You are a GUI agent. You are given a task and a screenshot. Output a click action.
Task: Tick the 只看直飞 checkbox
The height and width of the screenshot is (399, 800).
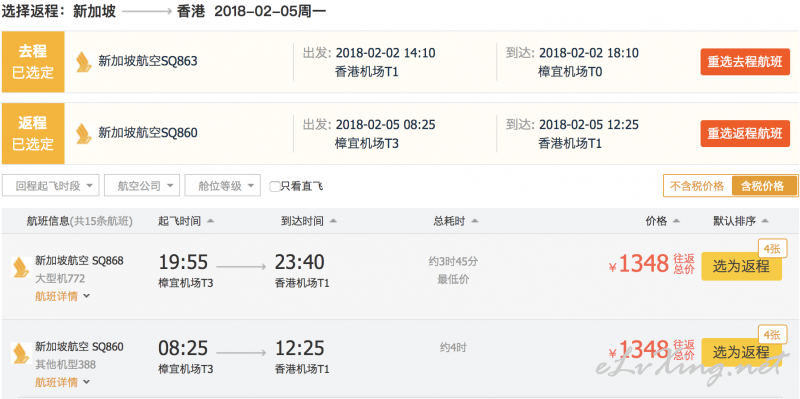(274, 186)
